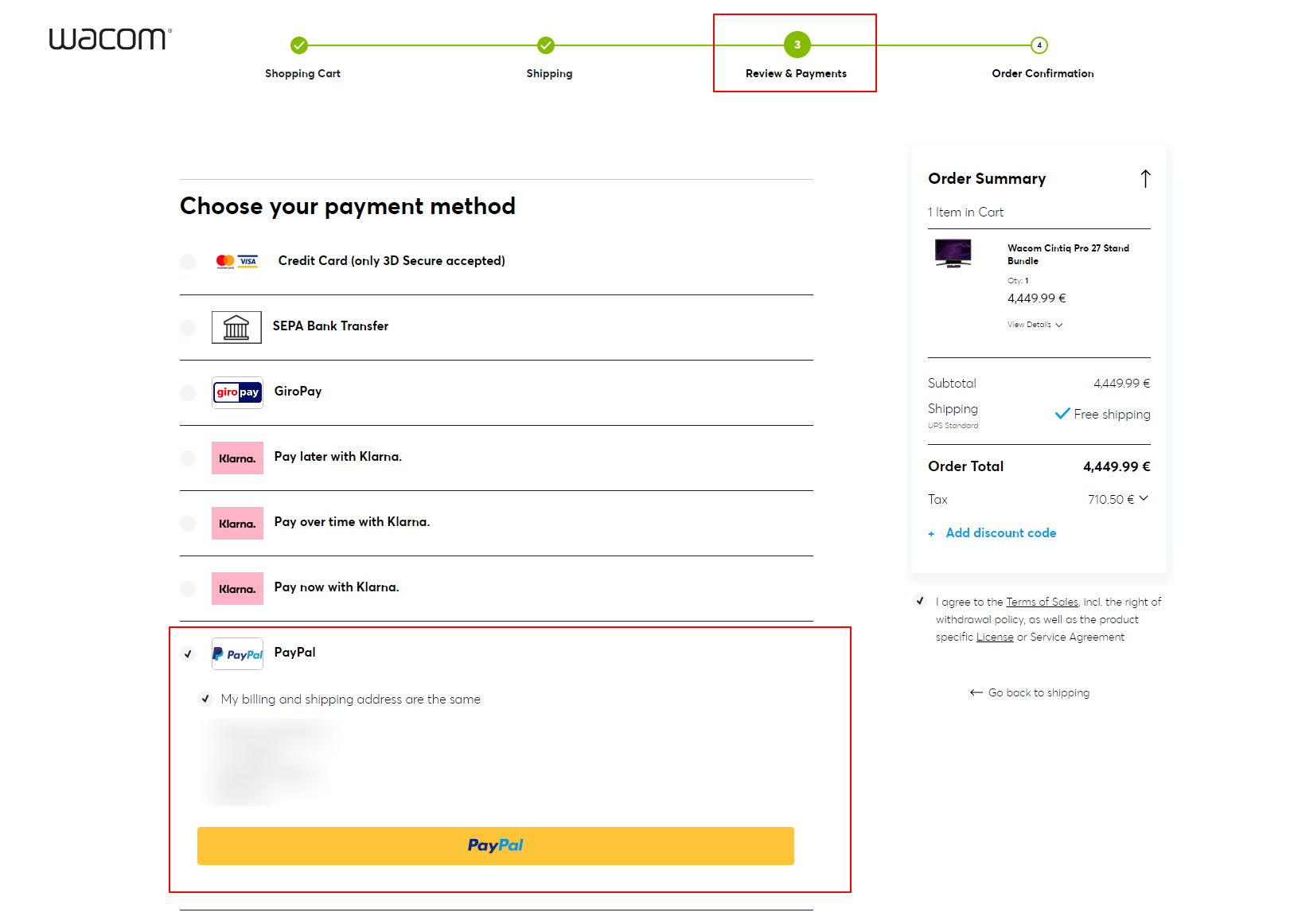Collapse the Order Summary with the up arrow
The image size is (1294, 924).
pos(1145,178)
